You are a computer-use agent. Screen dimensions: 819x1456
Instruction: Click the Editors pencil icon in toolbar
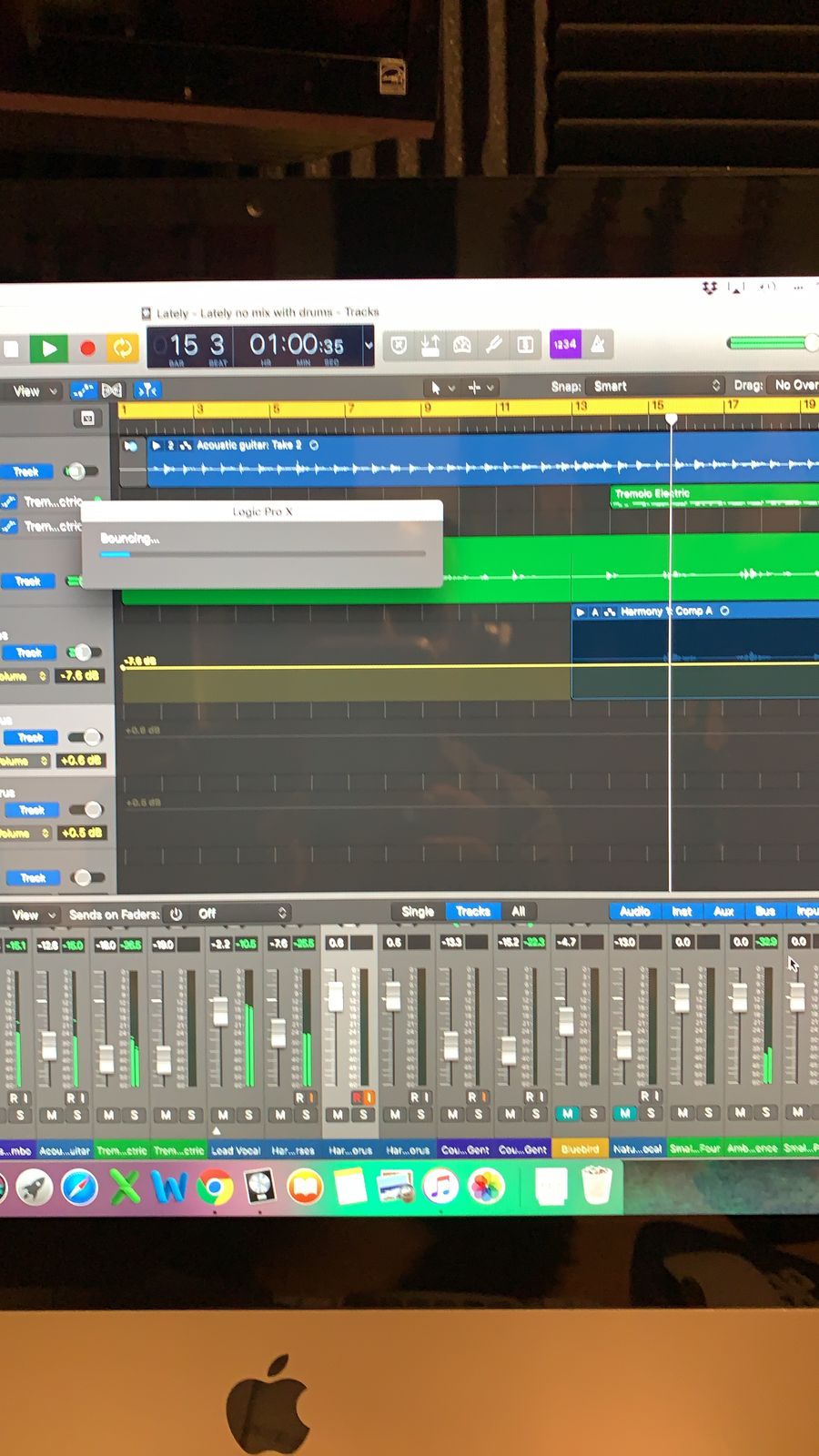493,345
